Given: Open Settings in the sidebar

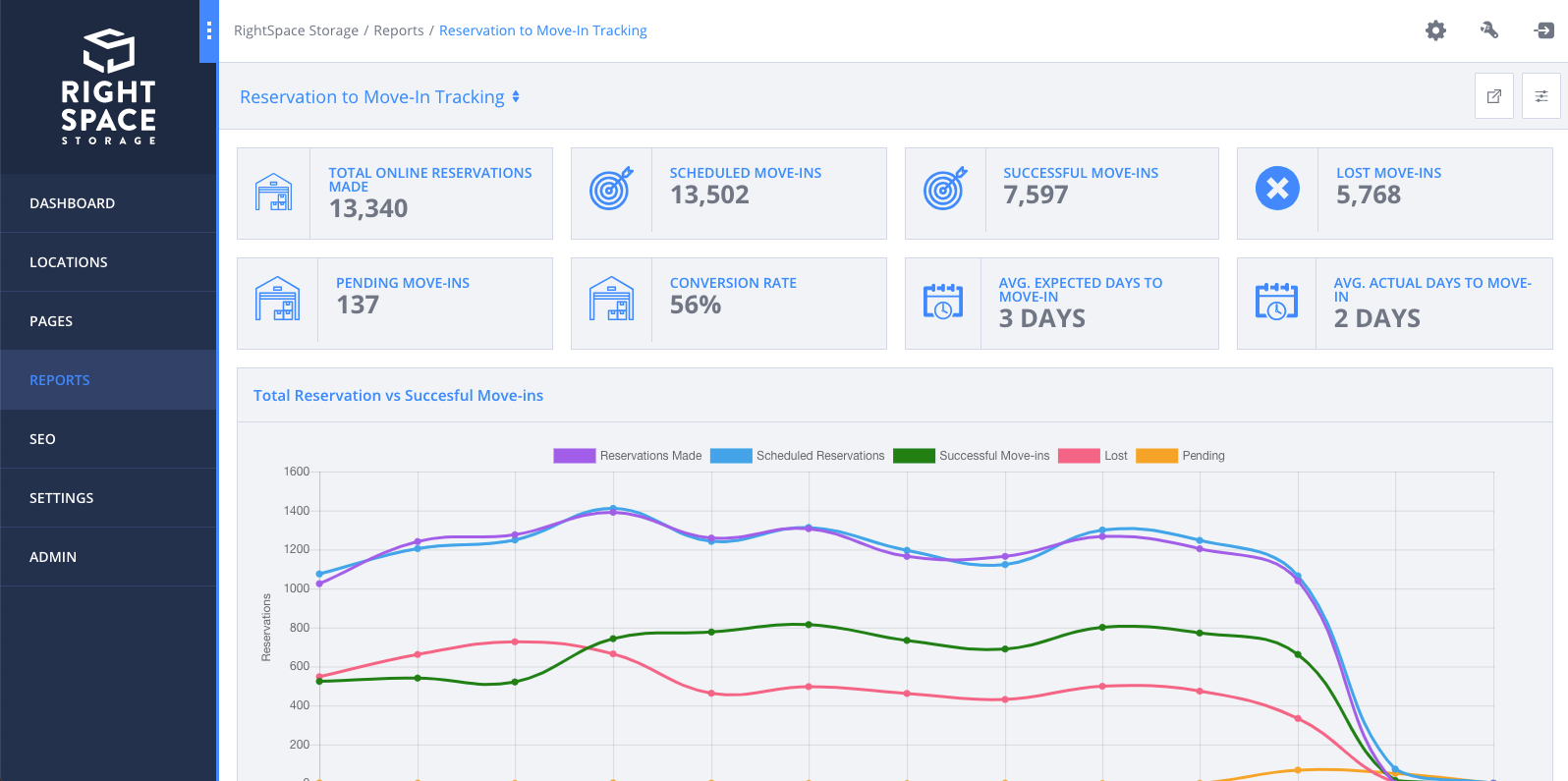Looking at the screenshot, I should click(108, 498).
